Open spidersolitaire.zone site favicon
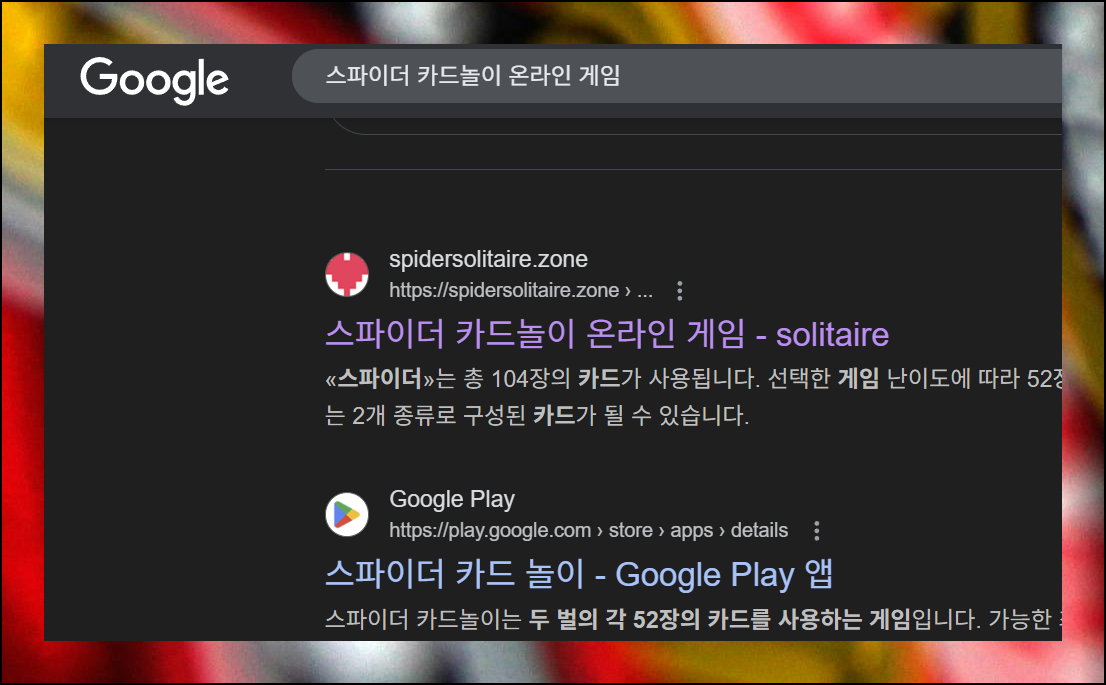Image resolution: width=1106 pixels, height=685 pixels. (347, 274)
